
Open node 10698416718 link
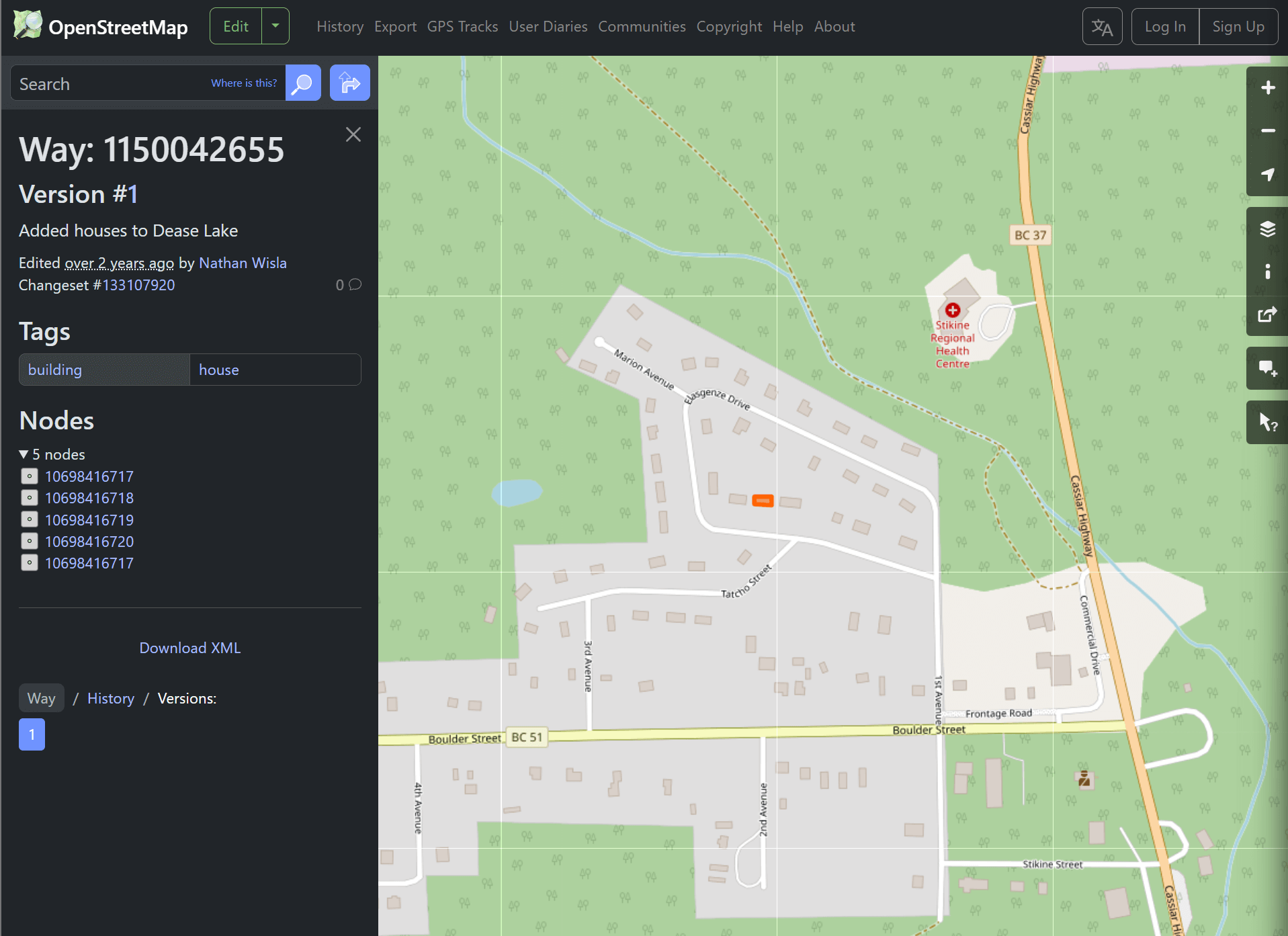point(89,498)
